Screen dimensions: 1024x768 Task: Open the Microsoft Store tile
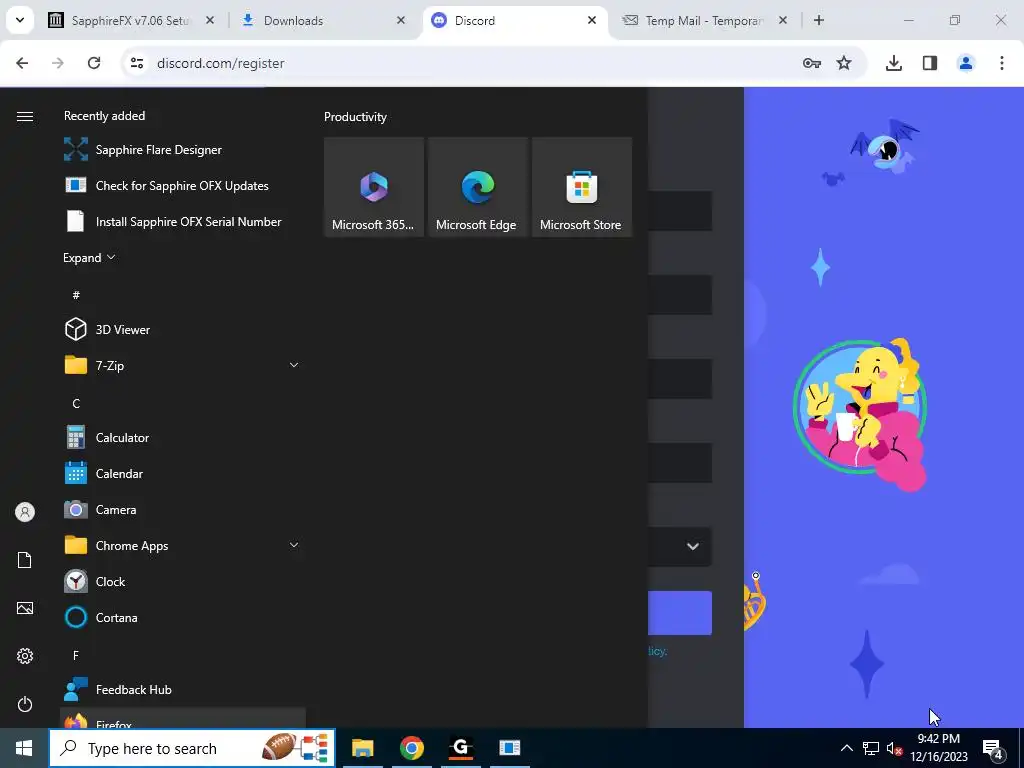(581, 187)
